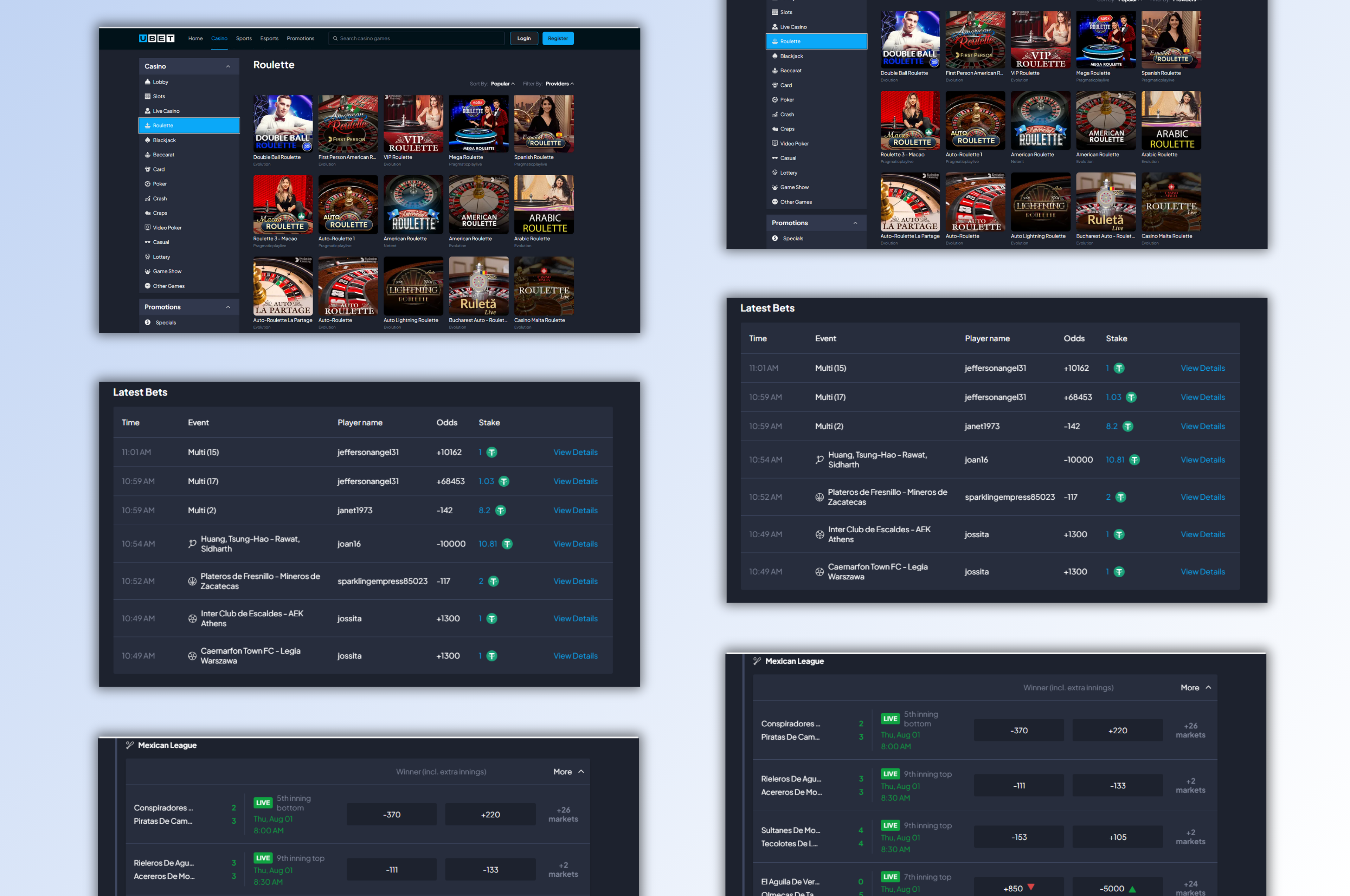Click the Login button
The width and height of the screenshot is (1350, 896).
[x=524, y=38]
